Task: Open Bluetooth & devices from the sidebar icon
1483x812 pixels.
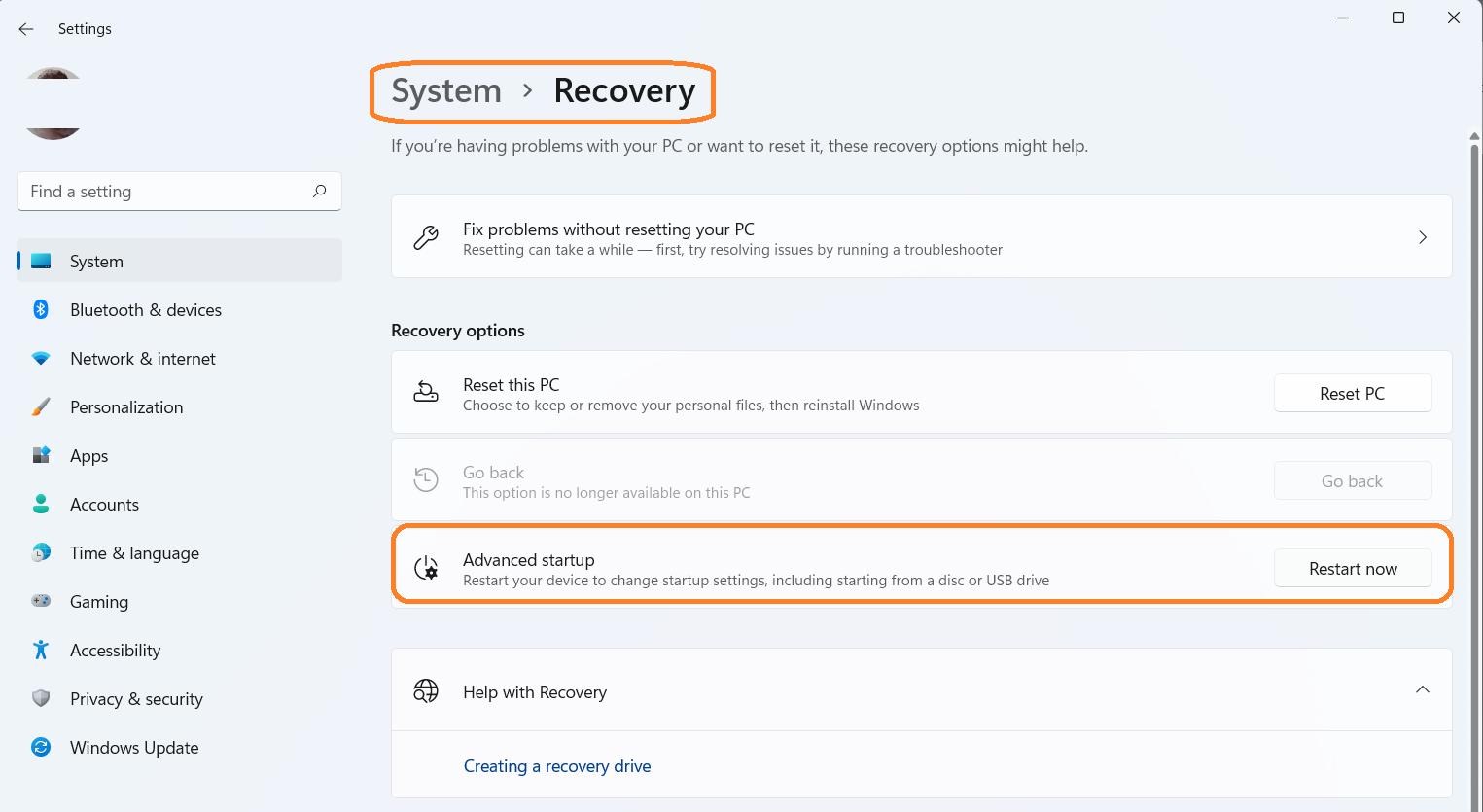Action: pyautogui.click(x=41, y=309)
